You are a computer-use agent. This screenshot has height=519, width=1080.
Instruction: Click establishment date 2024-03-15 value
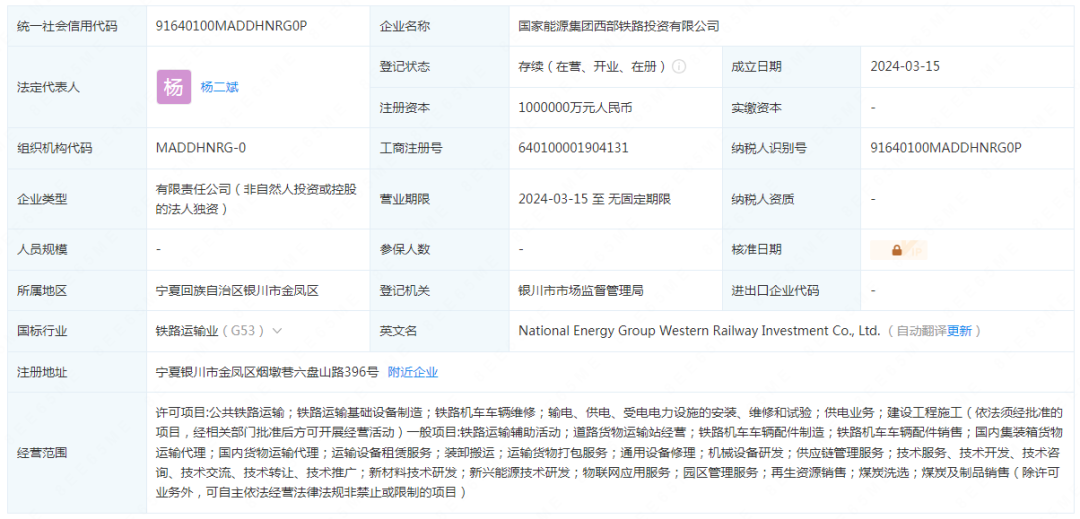905,67
